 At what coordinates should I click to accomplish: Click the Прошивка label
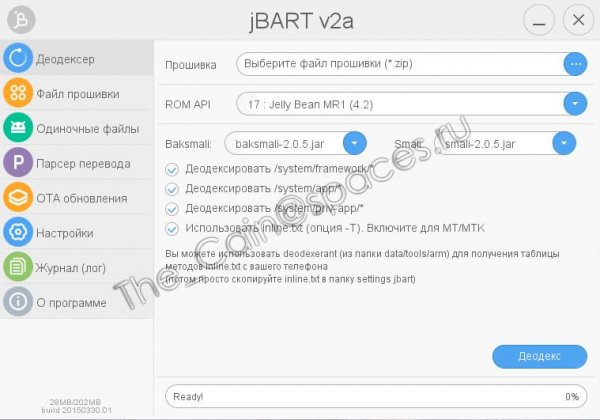[x=191, y=65]
